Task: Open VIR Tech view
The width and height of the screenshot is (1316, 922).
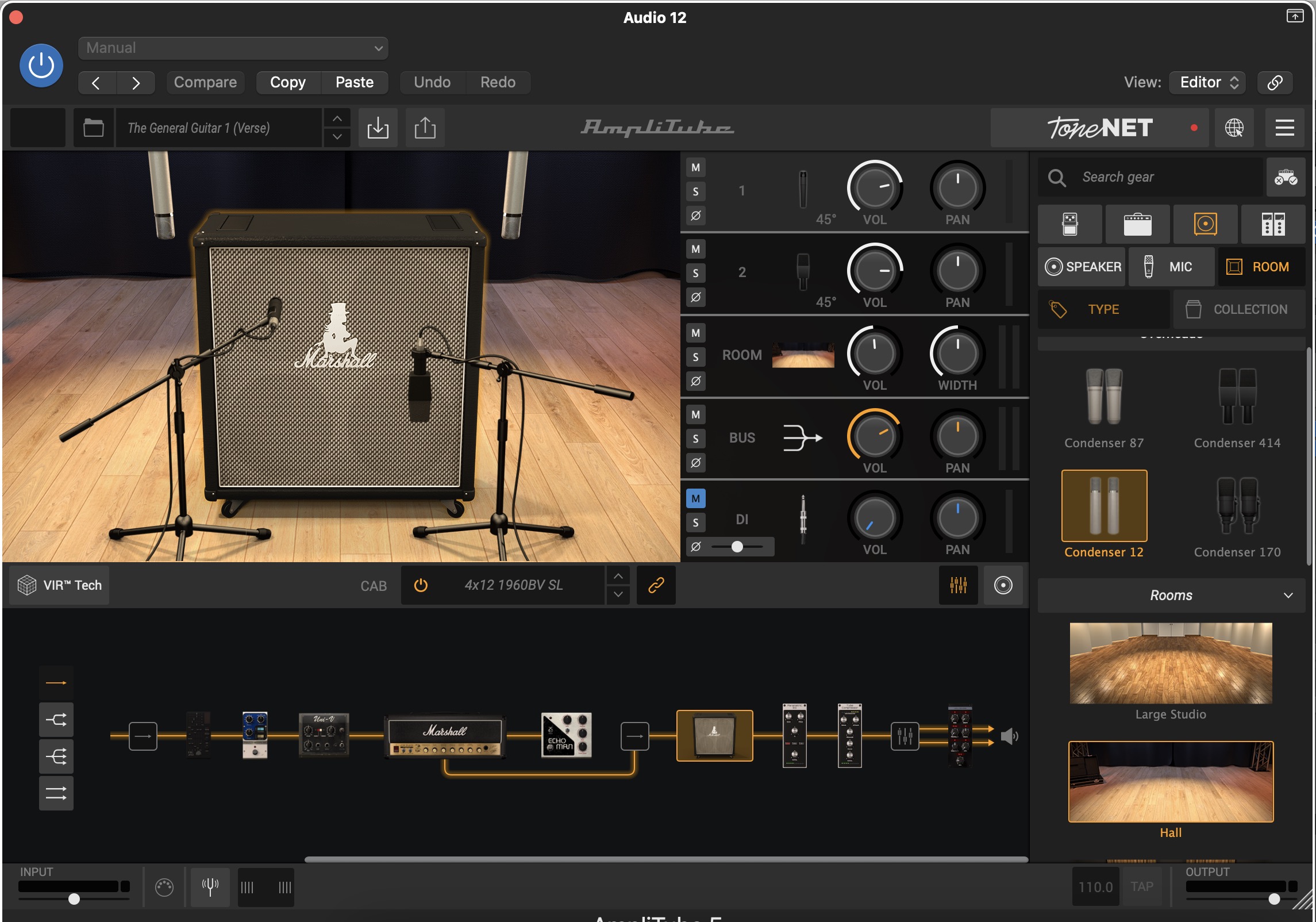Action: pyautogui.click(x=60, y=585)
